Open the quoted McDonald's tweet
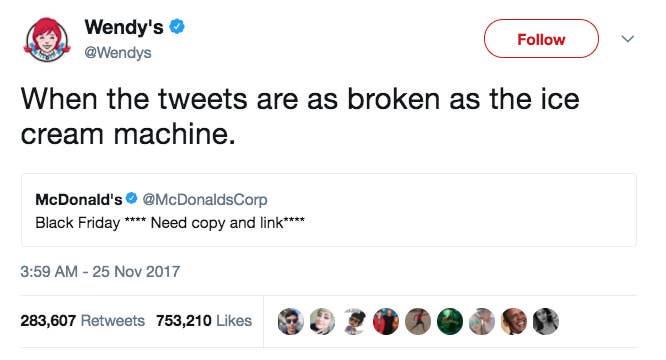The height and width of the screenshot is (360, 666). pyautogui.click(x=329, y=210)
